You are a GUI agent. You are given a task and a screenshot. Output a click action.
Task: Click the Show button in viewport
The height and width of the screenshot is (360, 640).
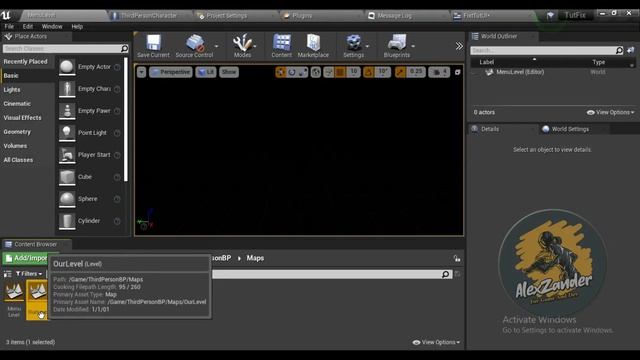229,72
